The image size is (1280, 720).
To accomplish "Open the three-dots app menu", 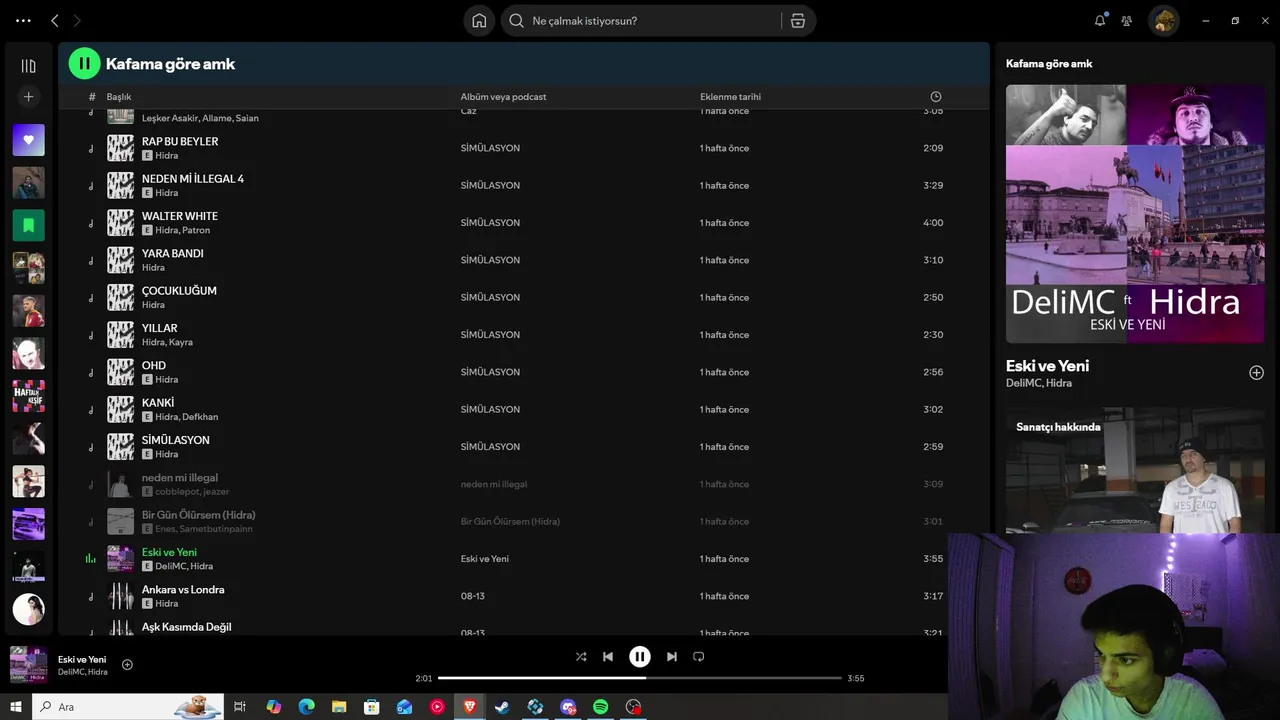I will pos(23,20).
